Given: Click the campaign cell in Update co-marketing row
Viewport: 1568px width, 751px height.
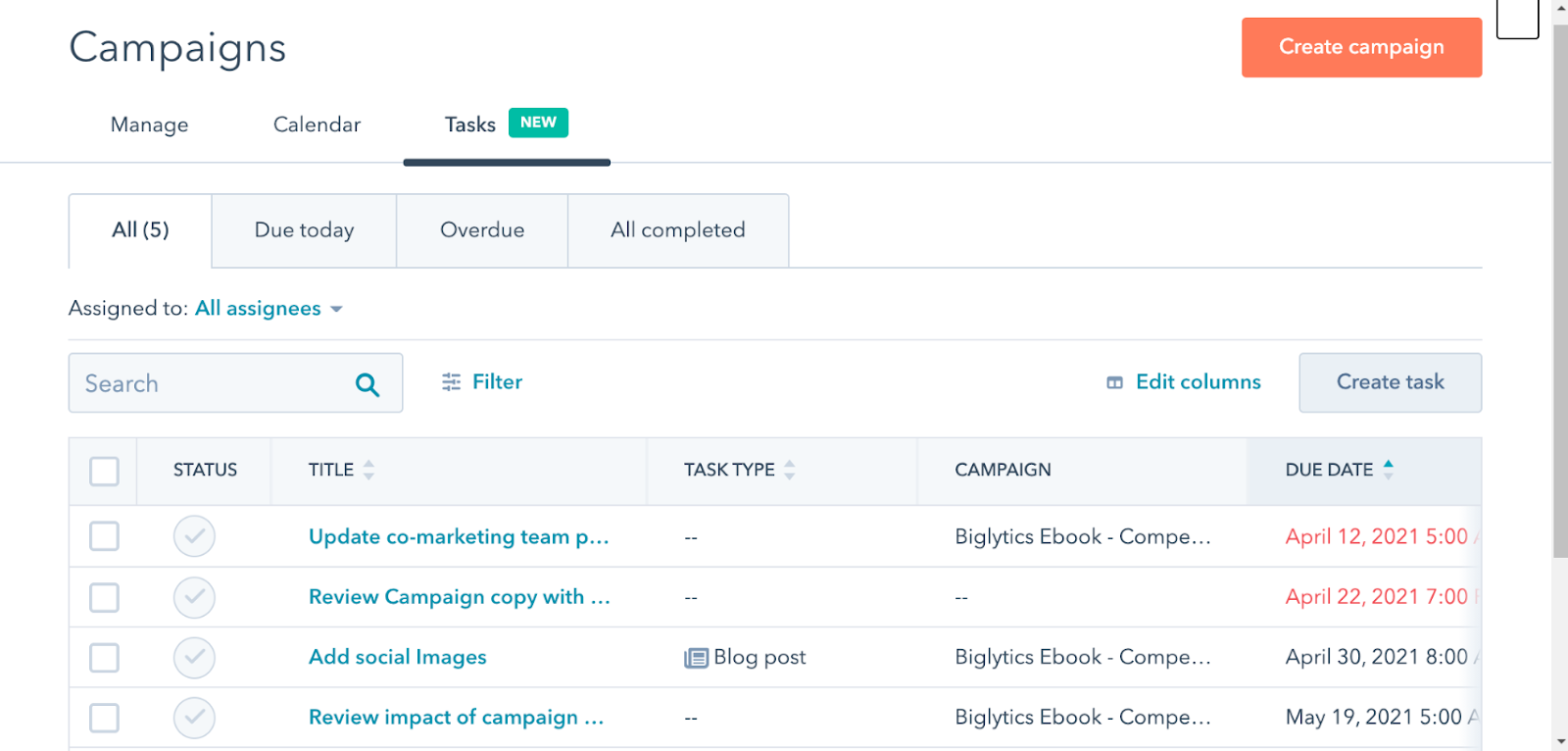Looking at the screenshot, I should coord(1082,536).
